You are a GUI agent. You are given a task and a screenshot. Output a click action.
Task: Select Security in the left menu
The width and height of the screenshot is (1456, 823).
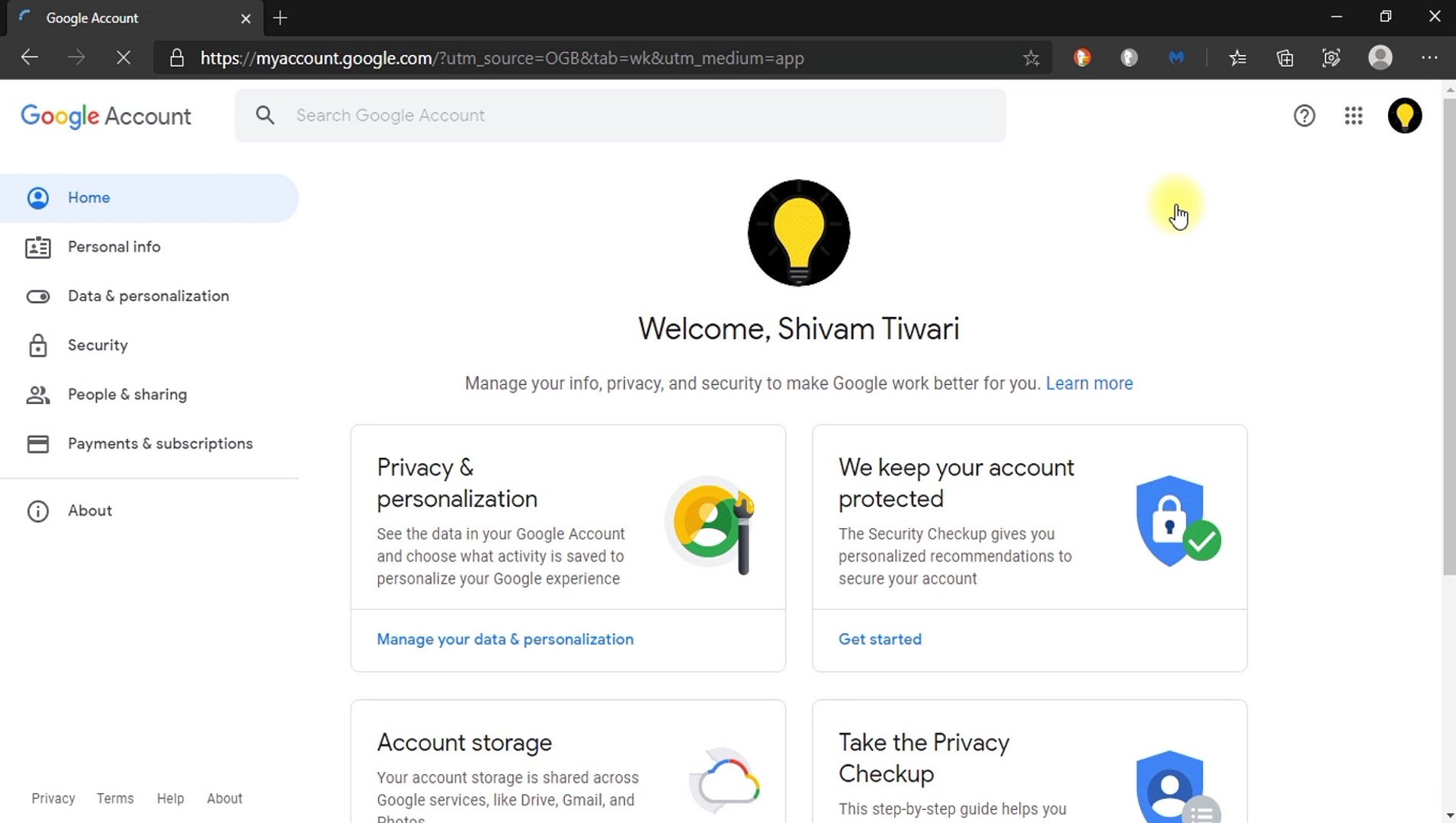click(98, 344)
